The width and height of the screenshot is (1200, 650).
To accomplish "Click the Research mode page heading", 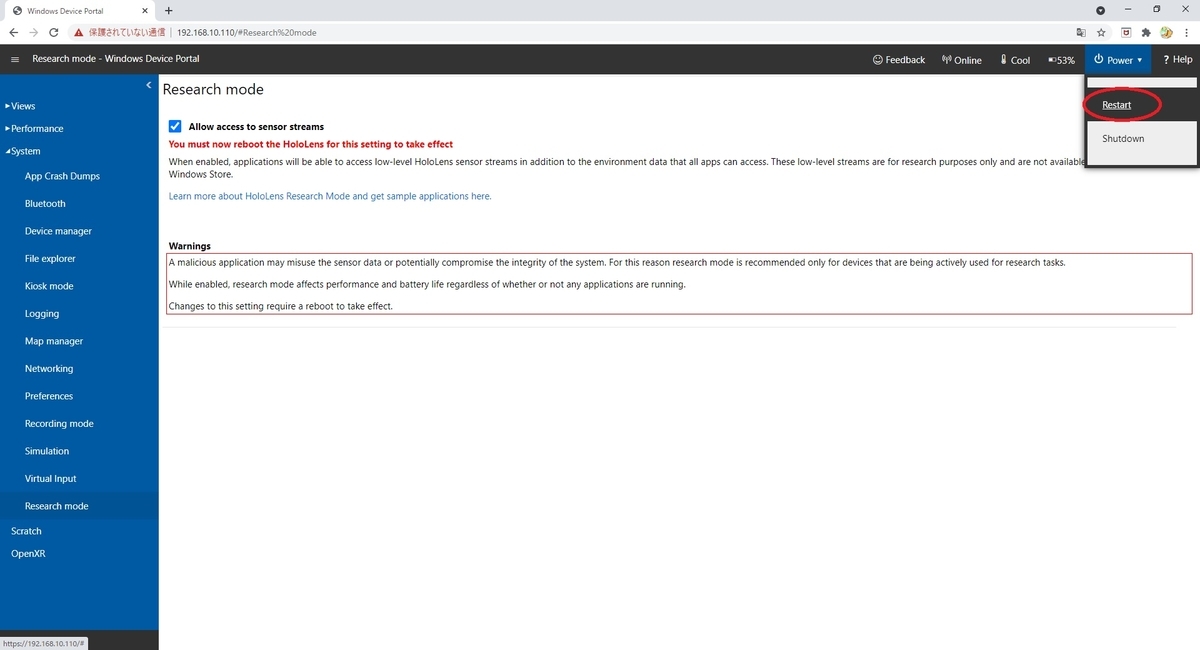I will [x=213, y=89].
